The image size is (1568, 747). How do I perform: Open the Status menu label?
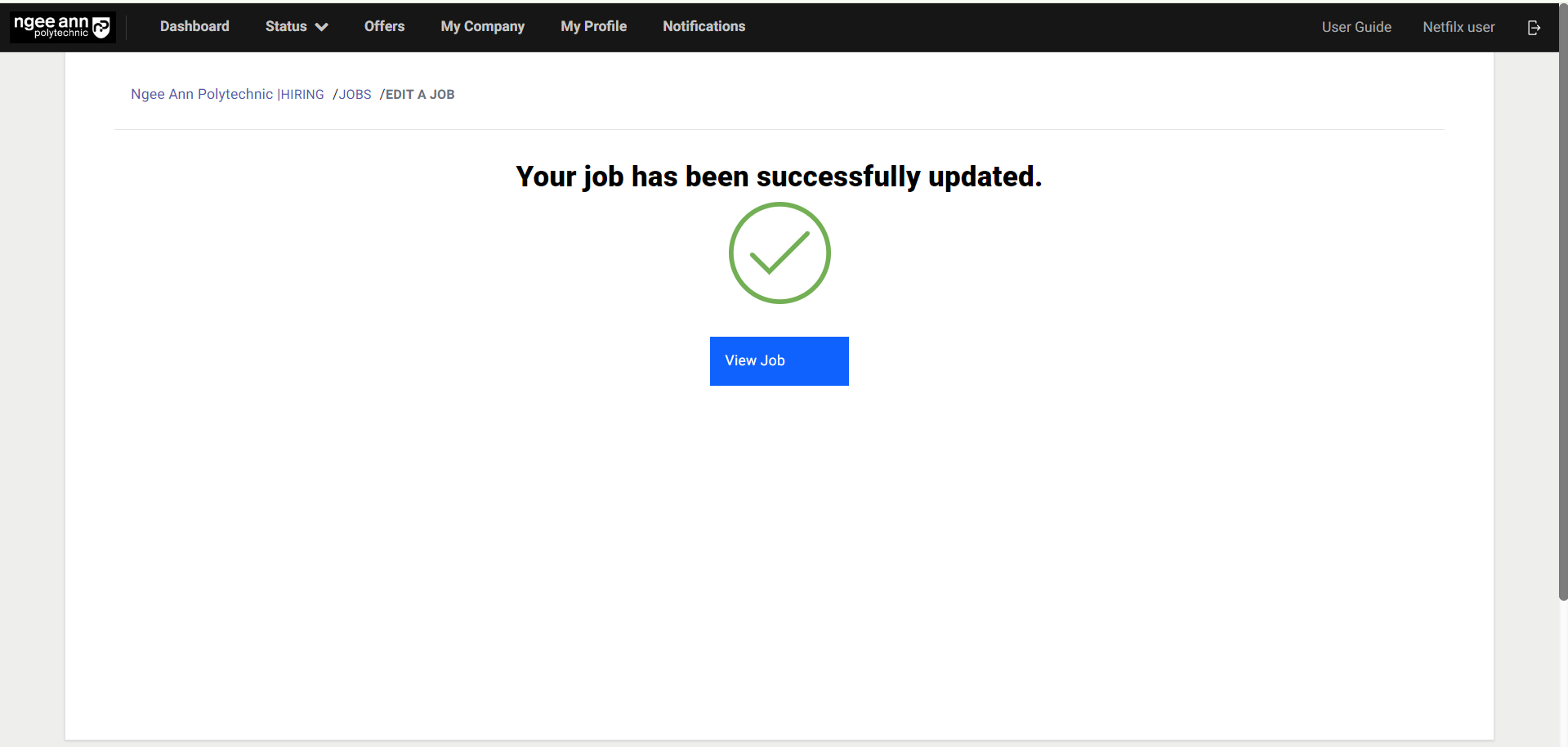tap(286, 26)
